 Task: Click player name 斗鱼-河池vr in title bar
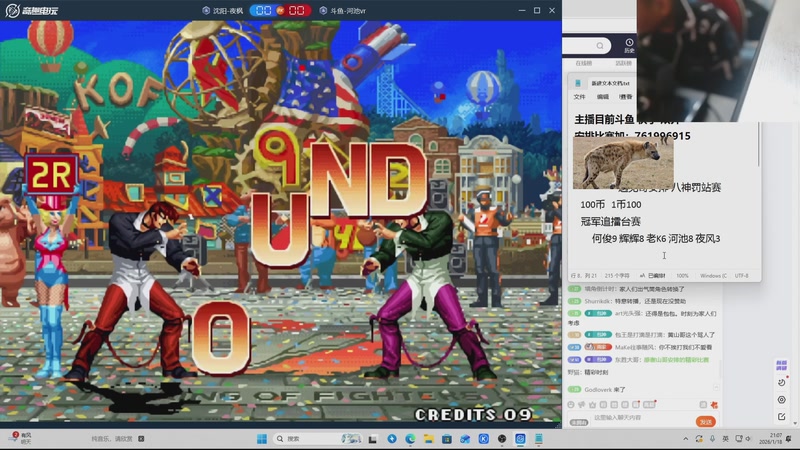click(x=343, y=10)
